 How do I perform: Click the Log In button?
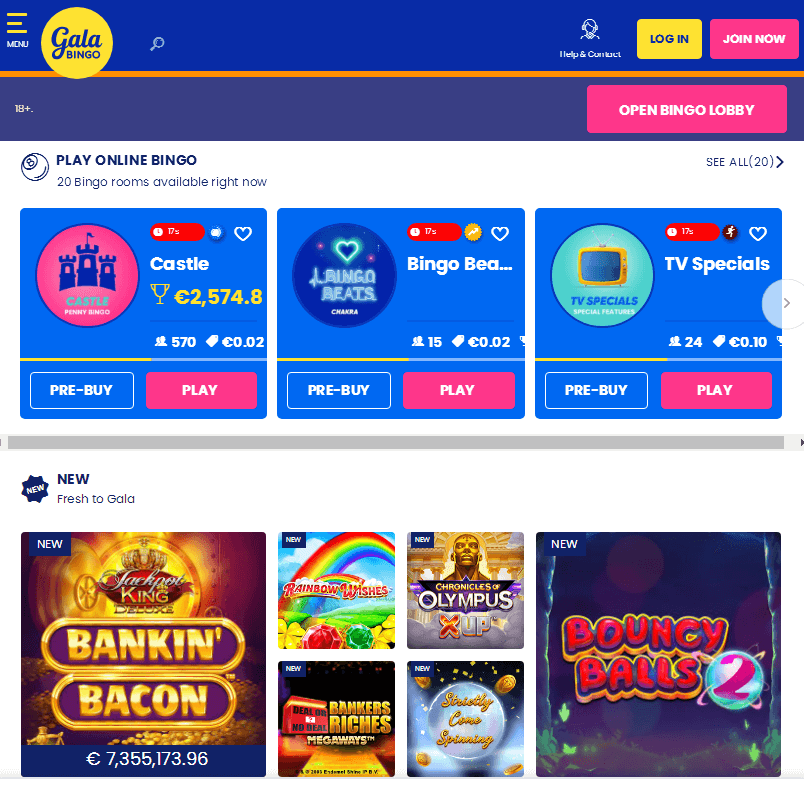coord(669,39)
